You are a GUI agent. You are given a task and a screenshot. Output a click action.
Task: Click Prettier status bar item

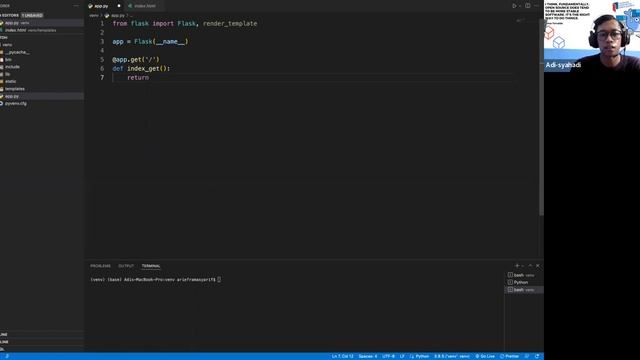click(509, 356)
